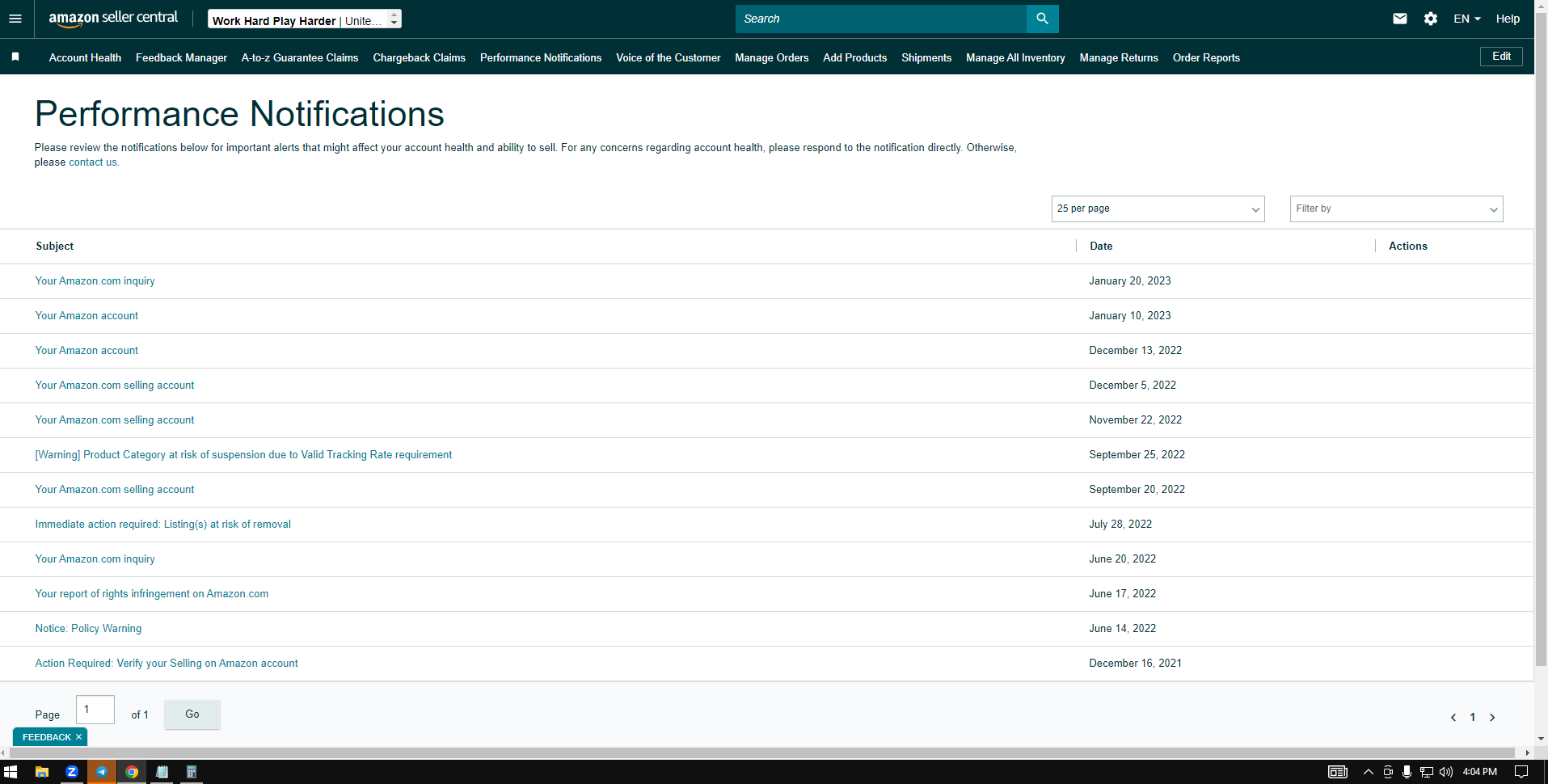Click the volume speaker tray icon
1548x784 pixels.
[1446, 772]
